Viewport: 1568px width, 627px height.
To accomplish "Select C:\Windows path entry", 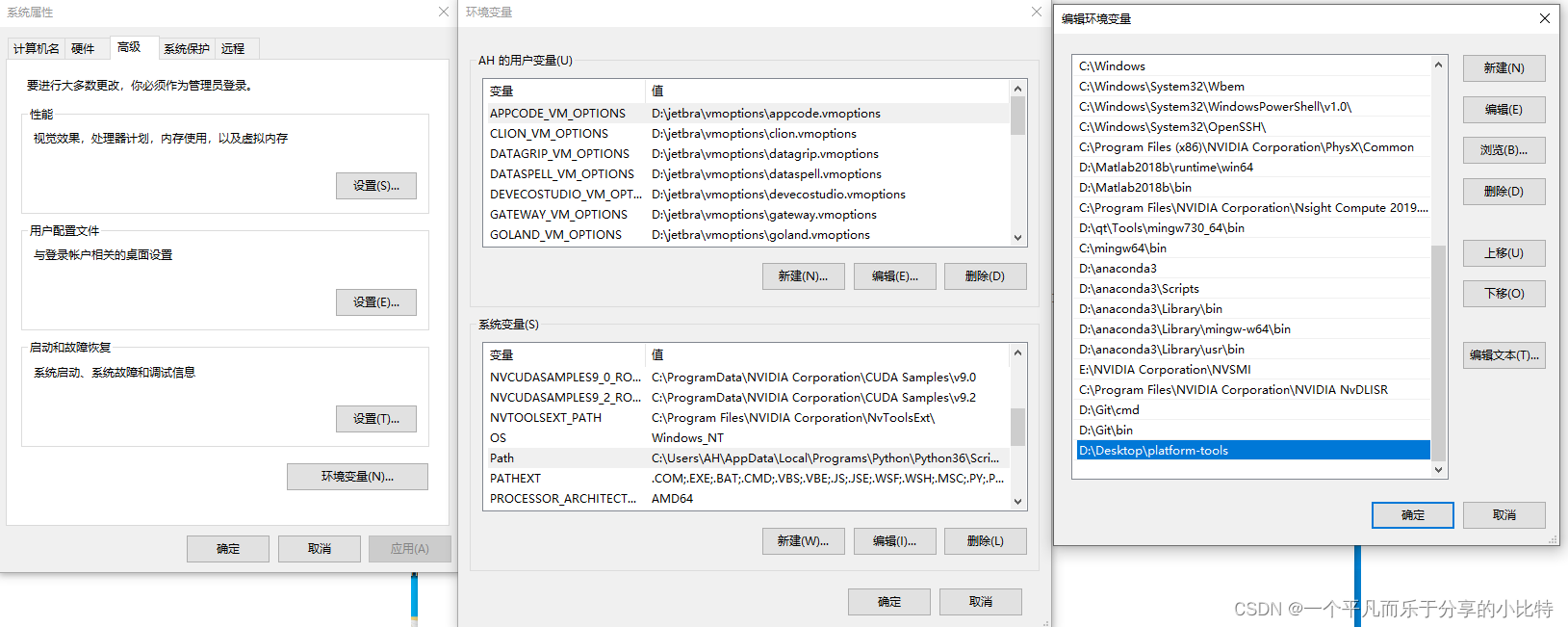I will [x=1253, y=65].
